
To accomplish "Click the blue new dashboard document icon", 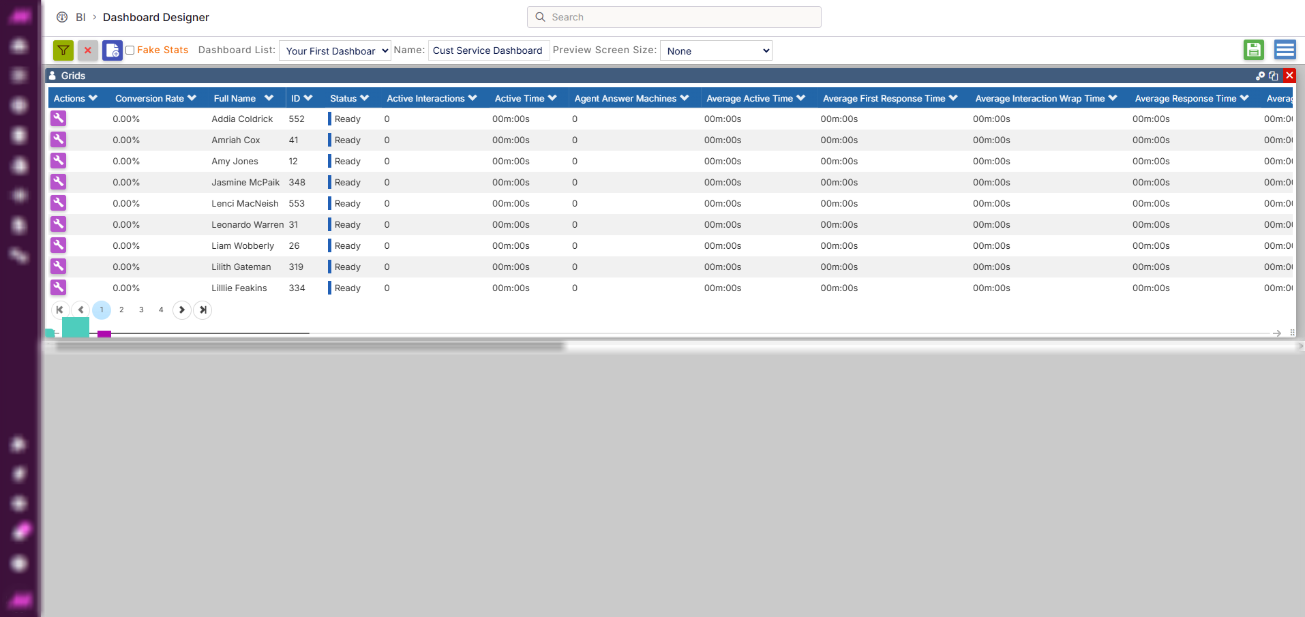I will [112, 50].
